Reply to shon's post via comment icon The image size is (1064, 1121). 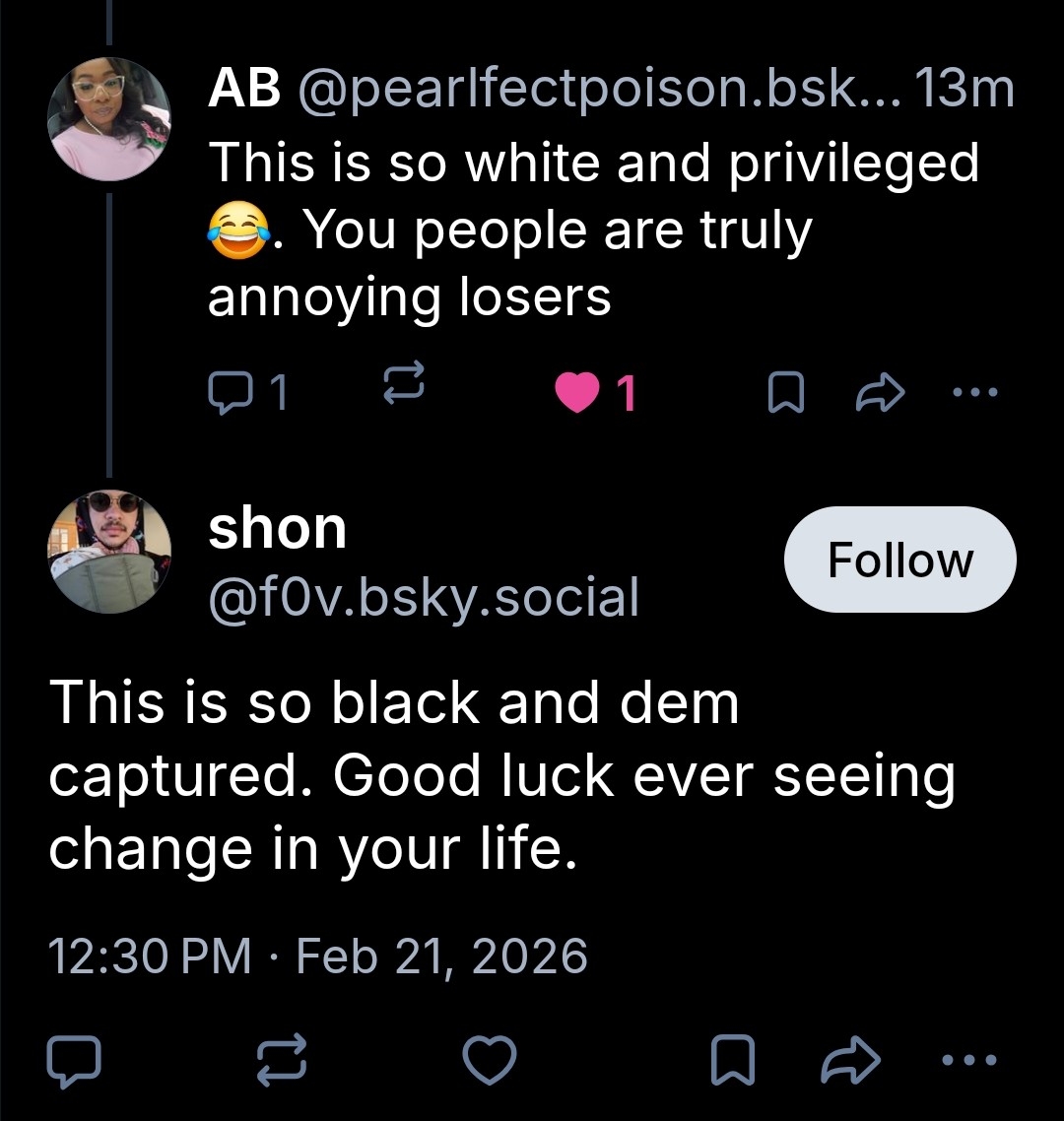coord(73,1061)
